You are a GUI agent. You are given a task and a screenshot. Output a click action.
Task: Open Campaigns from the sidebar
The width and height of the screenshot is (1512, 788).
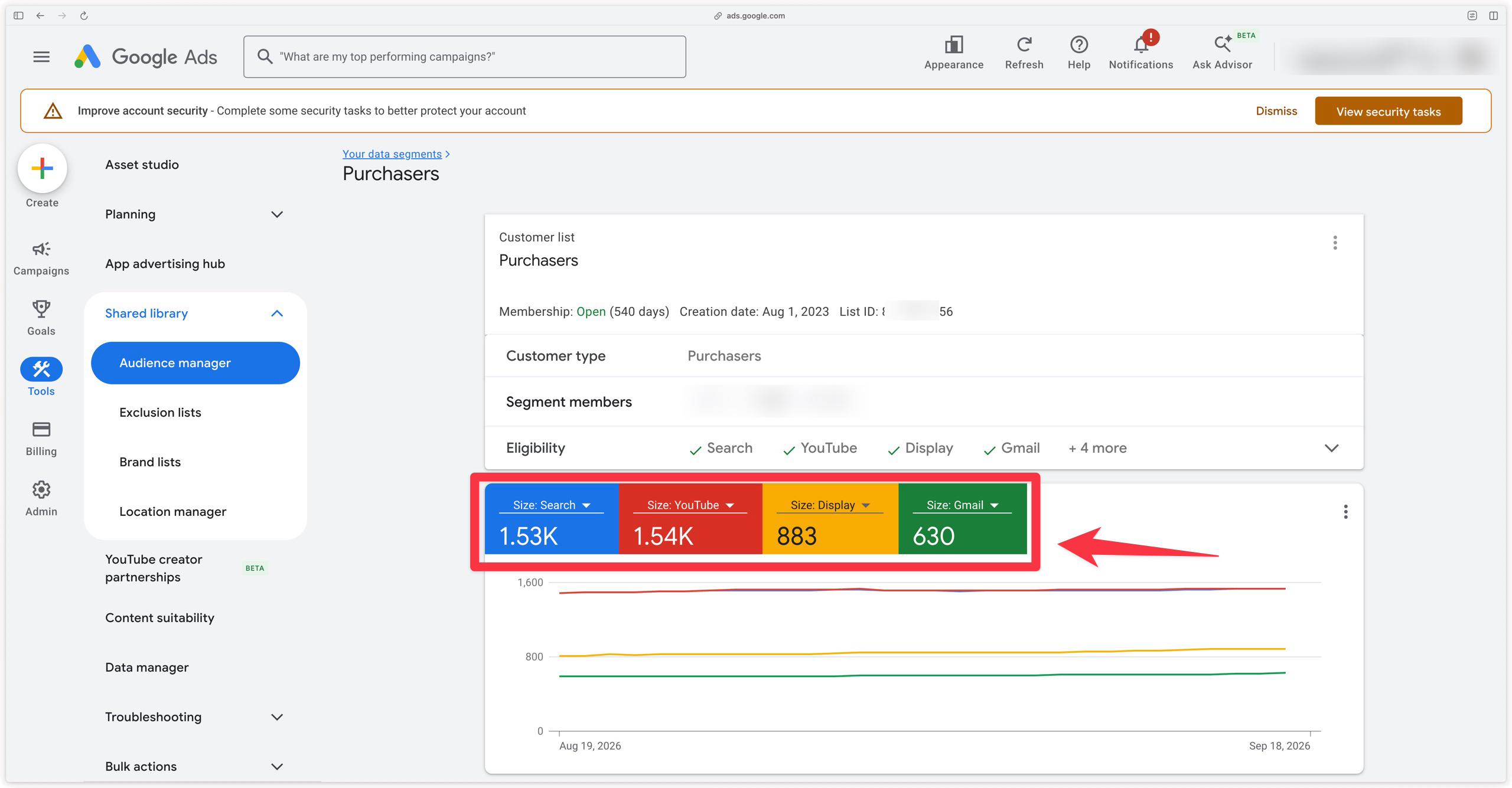41,259
